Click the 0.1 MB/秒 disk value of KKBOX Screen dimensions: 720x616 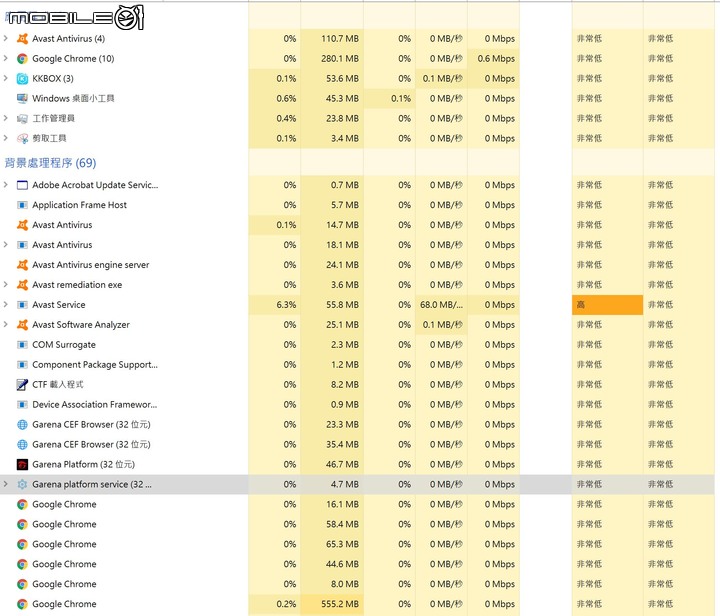443,78
